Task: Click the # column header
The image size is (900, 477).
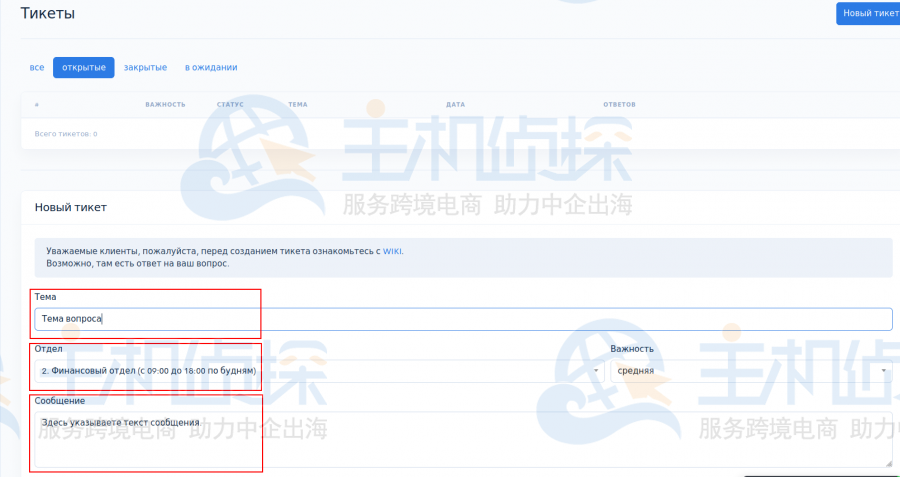Action: pyautogui.click(x=36, y=104)
